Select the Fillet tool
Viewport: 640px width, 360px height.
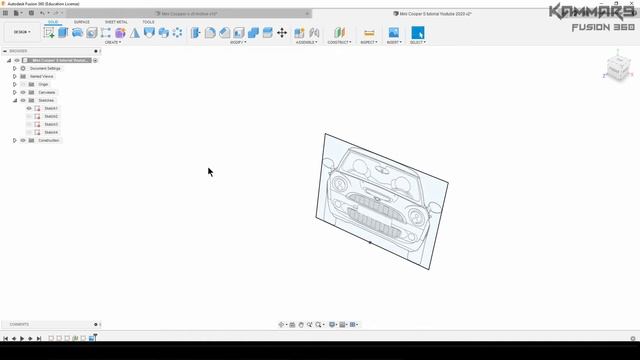pyautogui.click(x=210, y=33)
